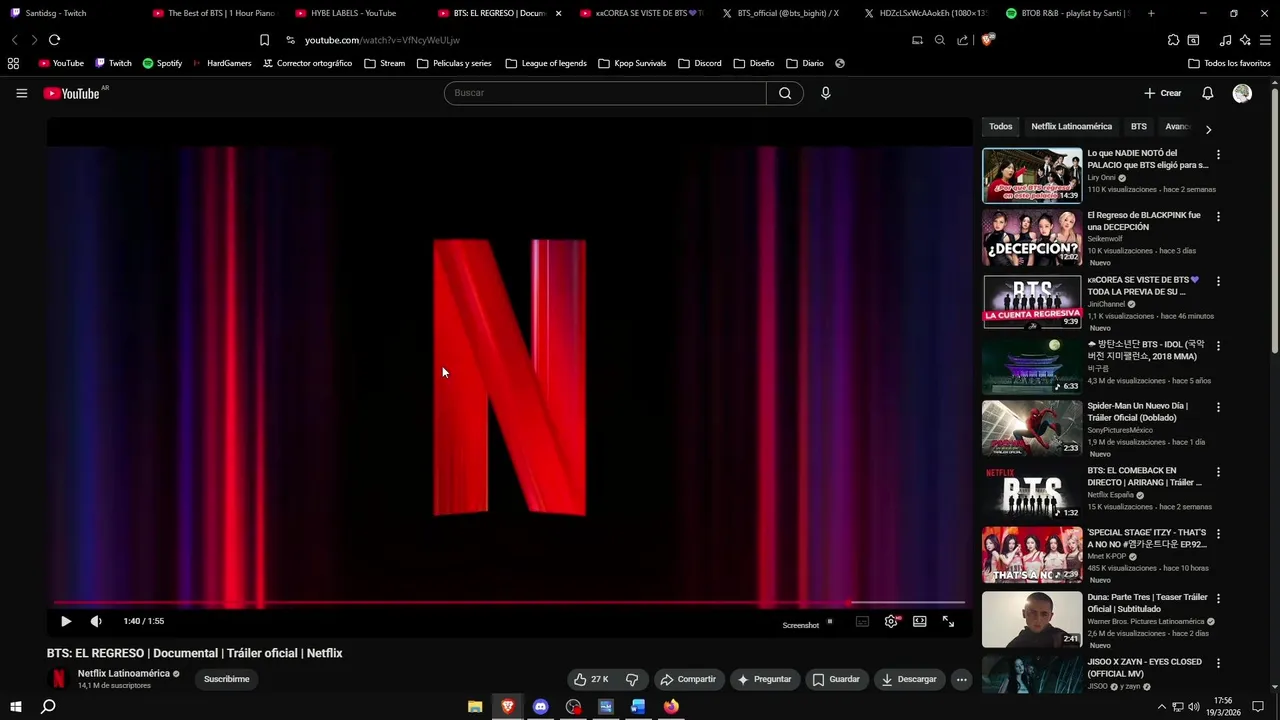This screenshot has width=1280, height=720.
Task: Open the 'Duna: Parte Tres' thumbnail
Action: pos(1032,619)
